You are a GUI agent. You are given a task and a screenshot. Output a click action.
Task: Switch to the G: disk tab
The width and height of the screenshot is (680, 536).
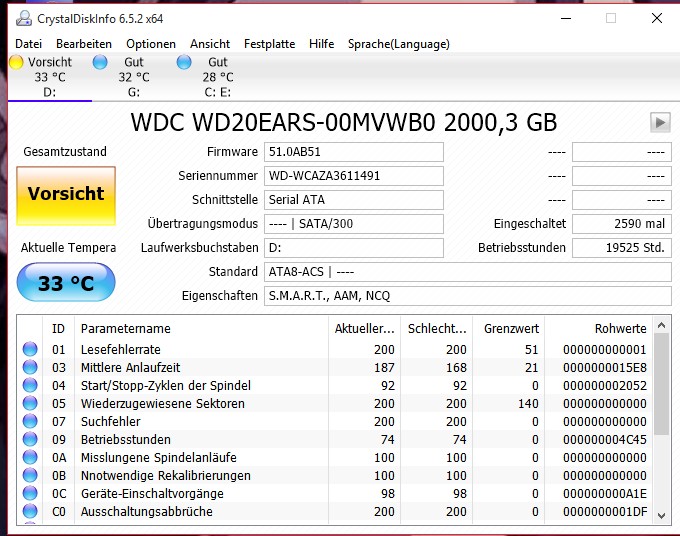tap(134, 77)
